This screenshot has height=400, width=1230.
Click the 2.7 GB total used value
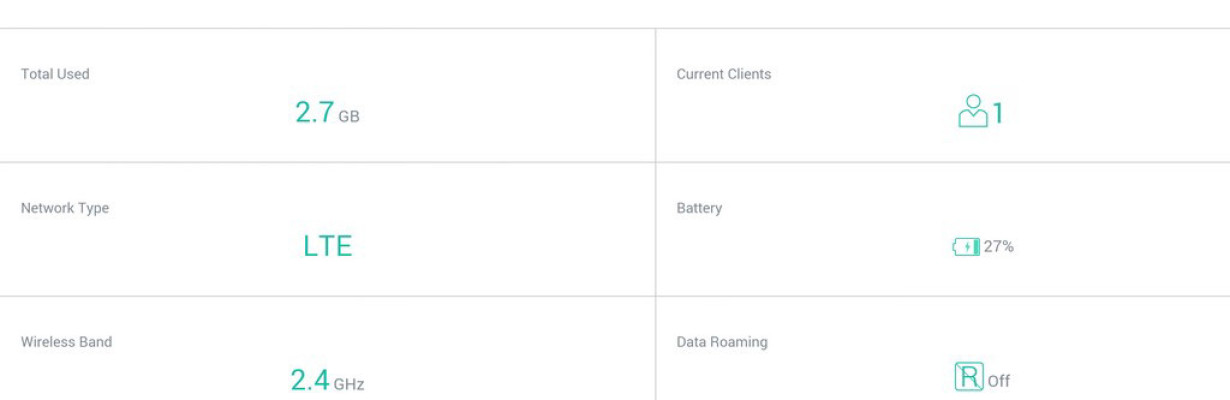click(327, 112)
